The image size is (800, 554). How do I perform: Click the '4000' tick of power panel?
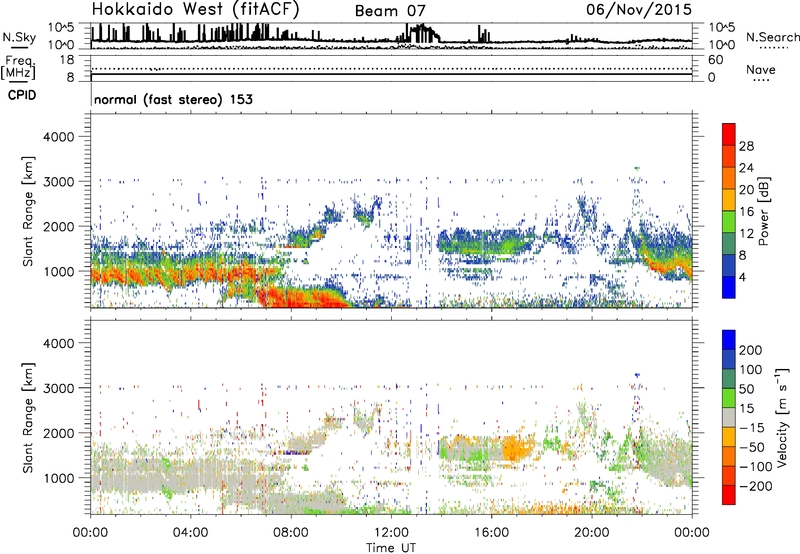[59, 137]
